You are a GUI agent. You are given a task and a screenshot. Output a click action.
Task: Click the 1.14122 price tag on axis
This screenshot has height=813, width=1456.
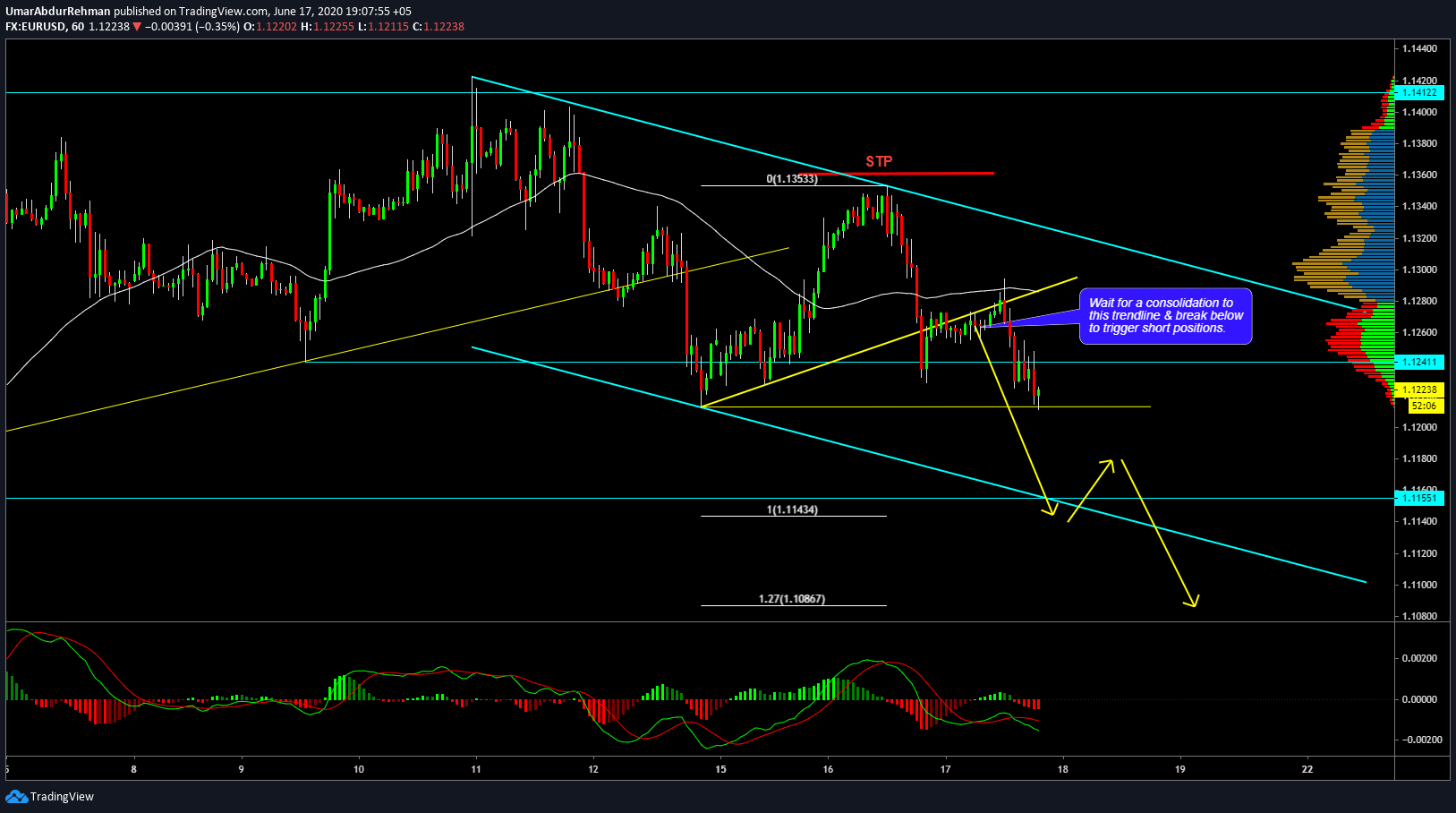[1418, 92]
